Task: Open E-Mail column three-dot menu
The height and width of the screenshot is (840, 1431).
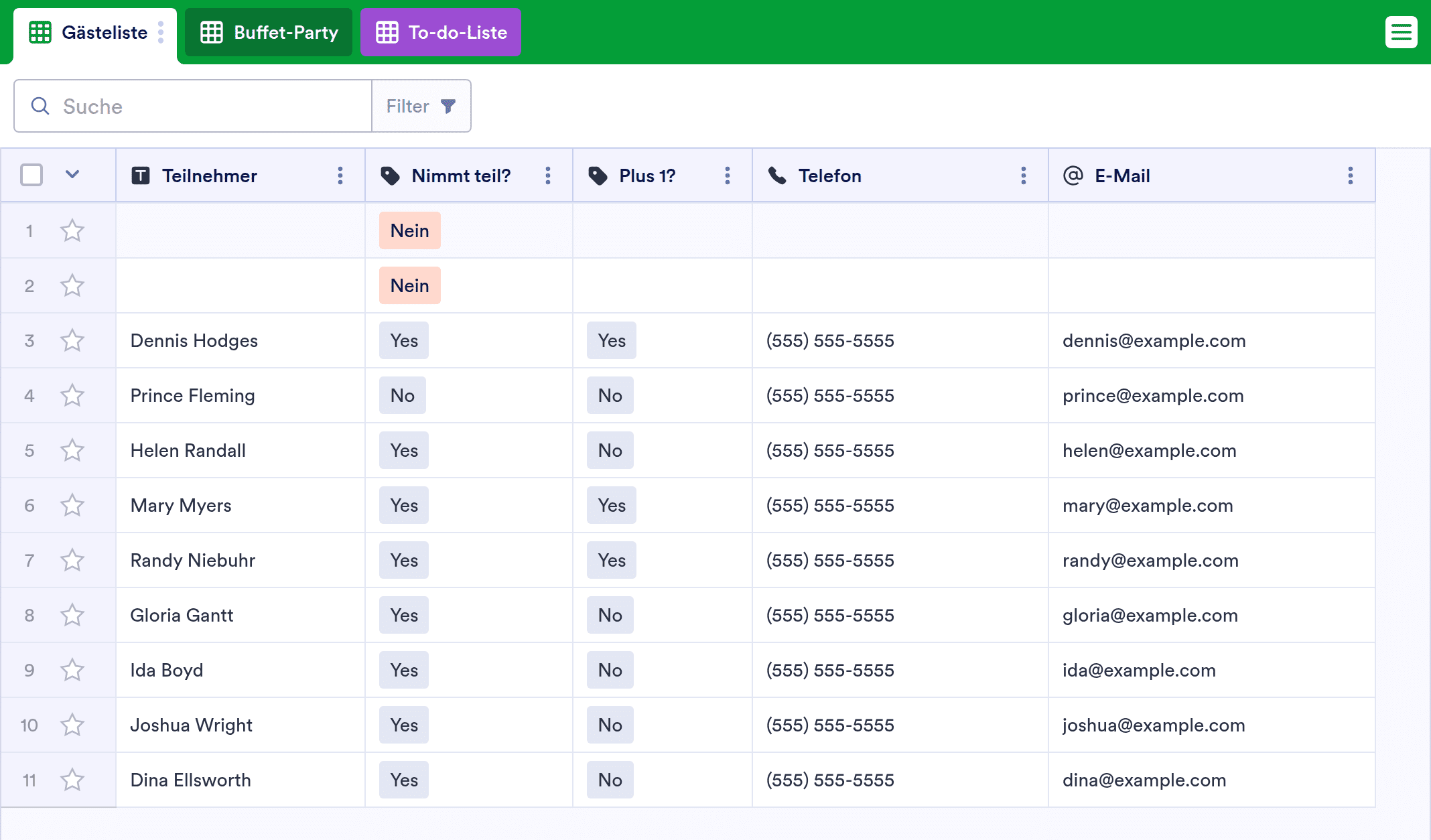Action: 1350,176
